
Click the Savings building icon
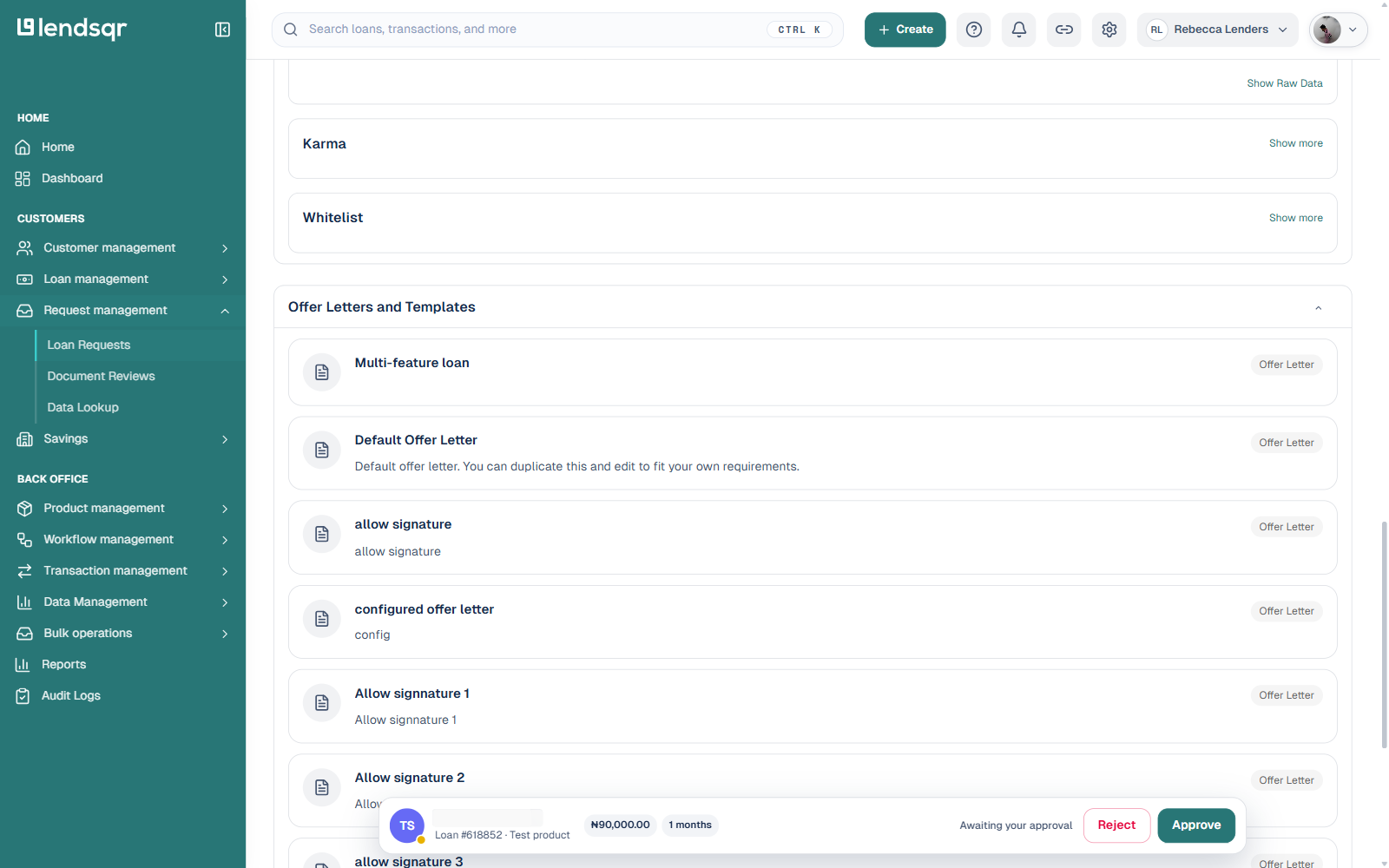(25, 439)
